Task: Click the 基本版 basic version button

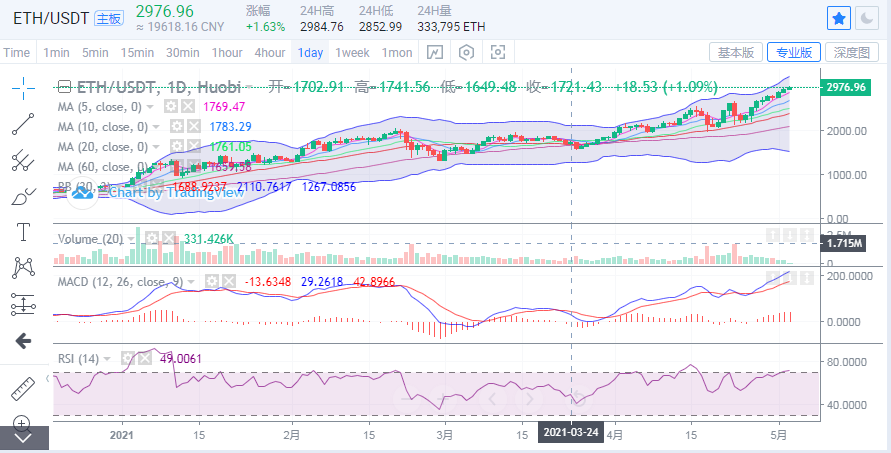Action: pyautogui.click(x=736, y=53)
